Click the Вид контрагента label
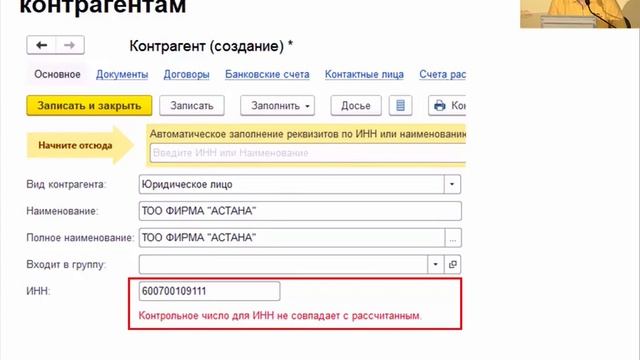The width and height of the screenshot is (640, 360). [66, 184]
